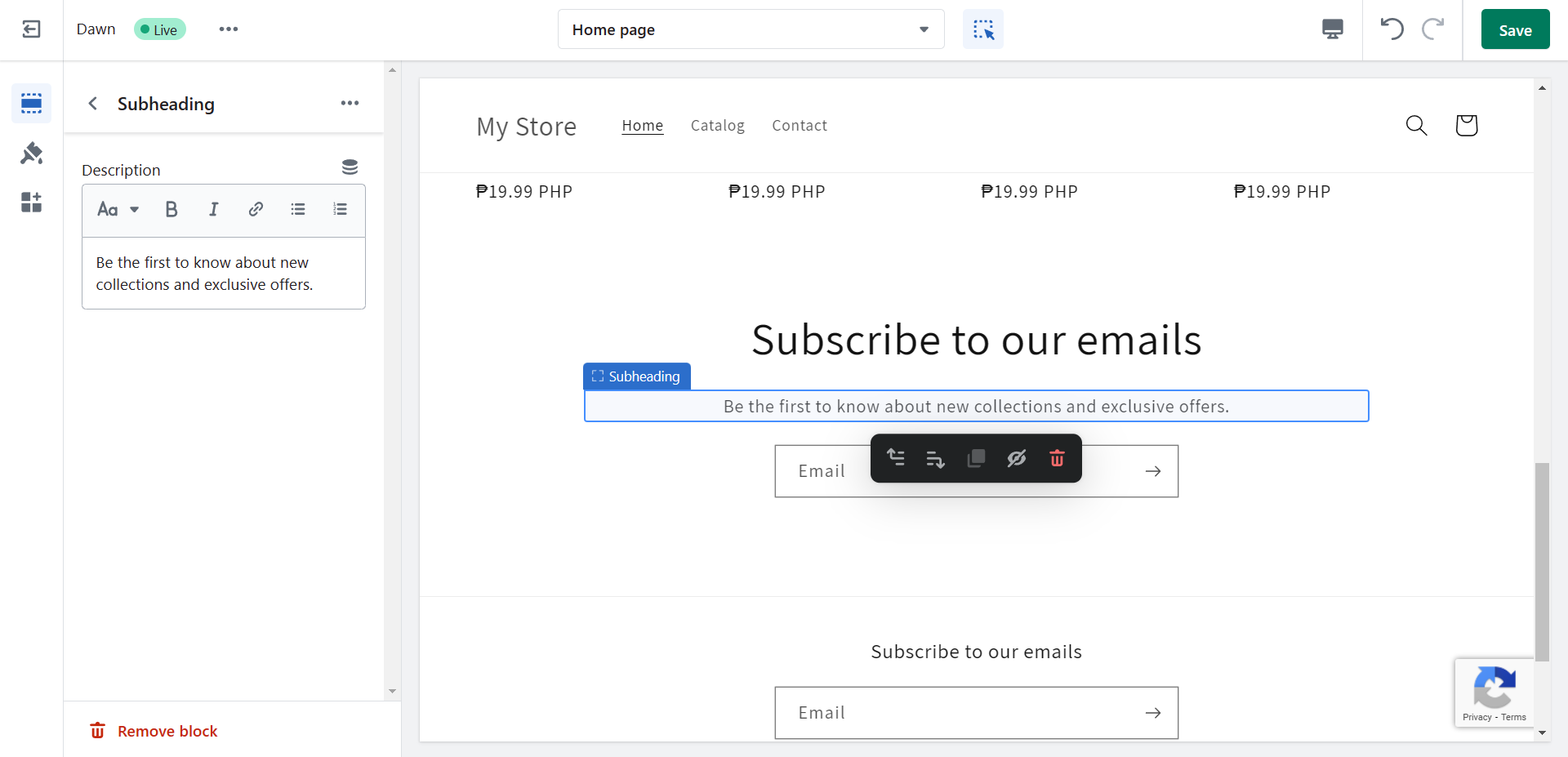The width and height of the screenshot is (1568, 757).
Task: Open Theme settings brush icon
Action: click(x=31, y=153)
